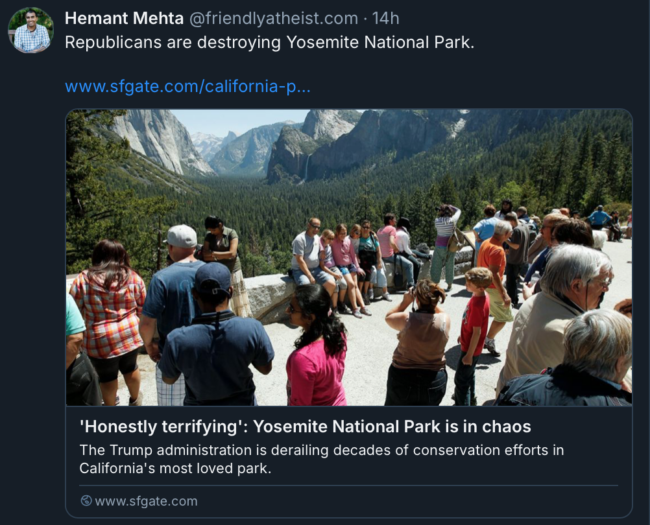
Task: Select the post text about Yosemite National Park
Action: click(x=269, y=42)
